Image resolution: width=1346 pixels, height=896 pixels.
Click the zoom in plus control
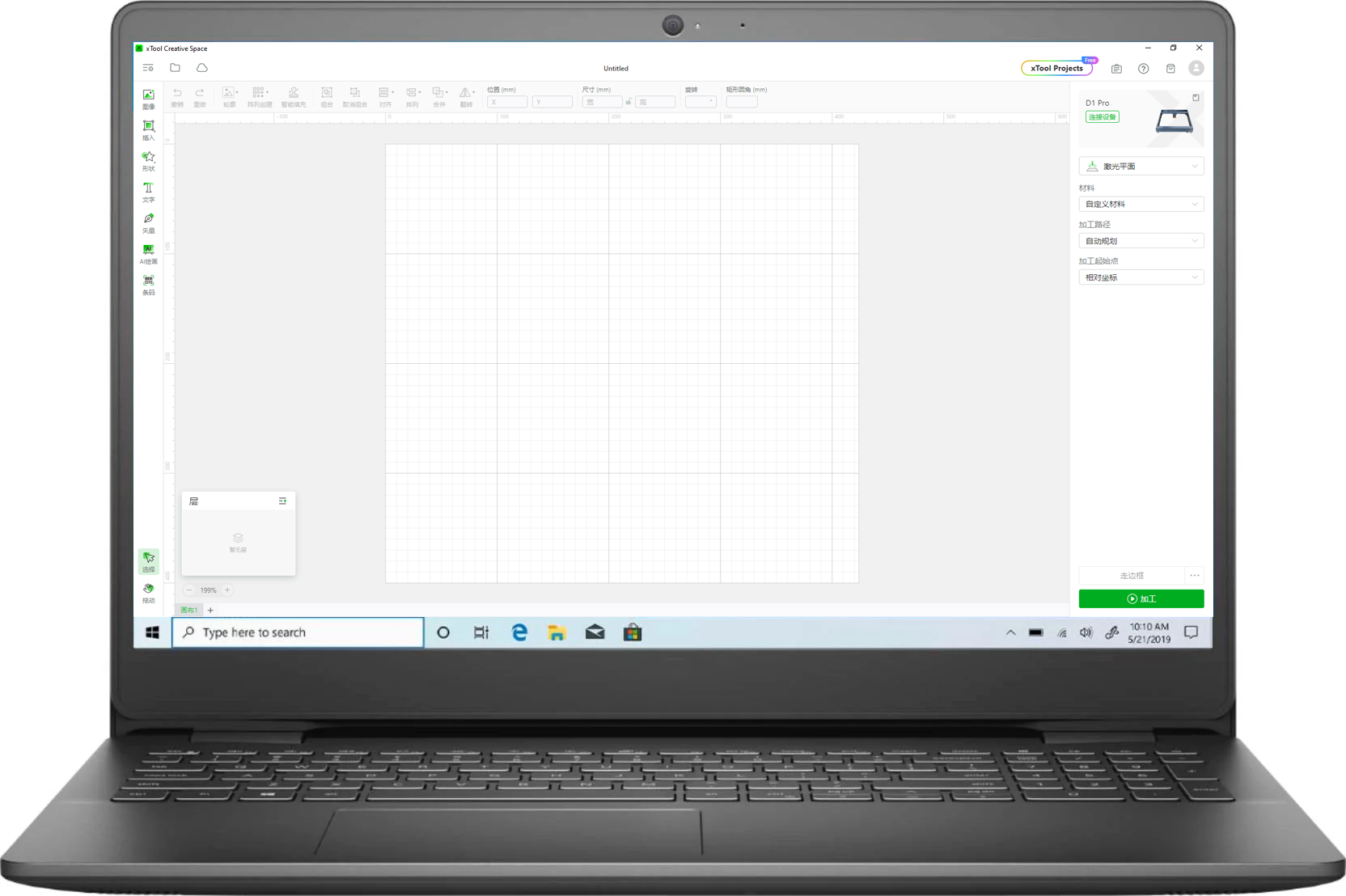tap(227, 590)
